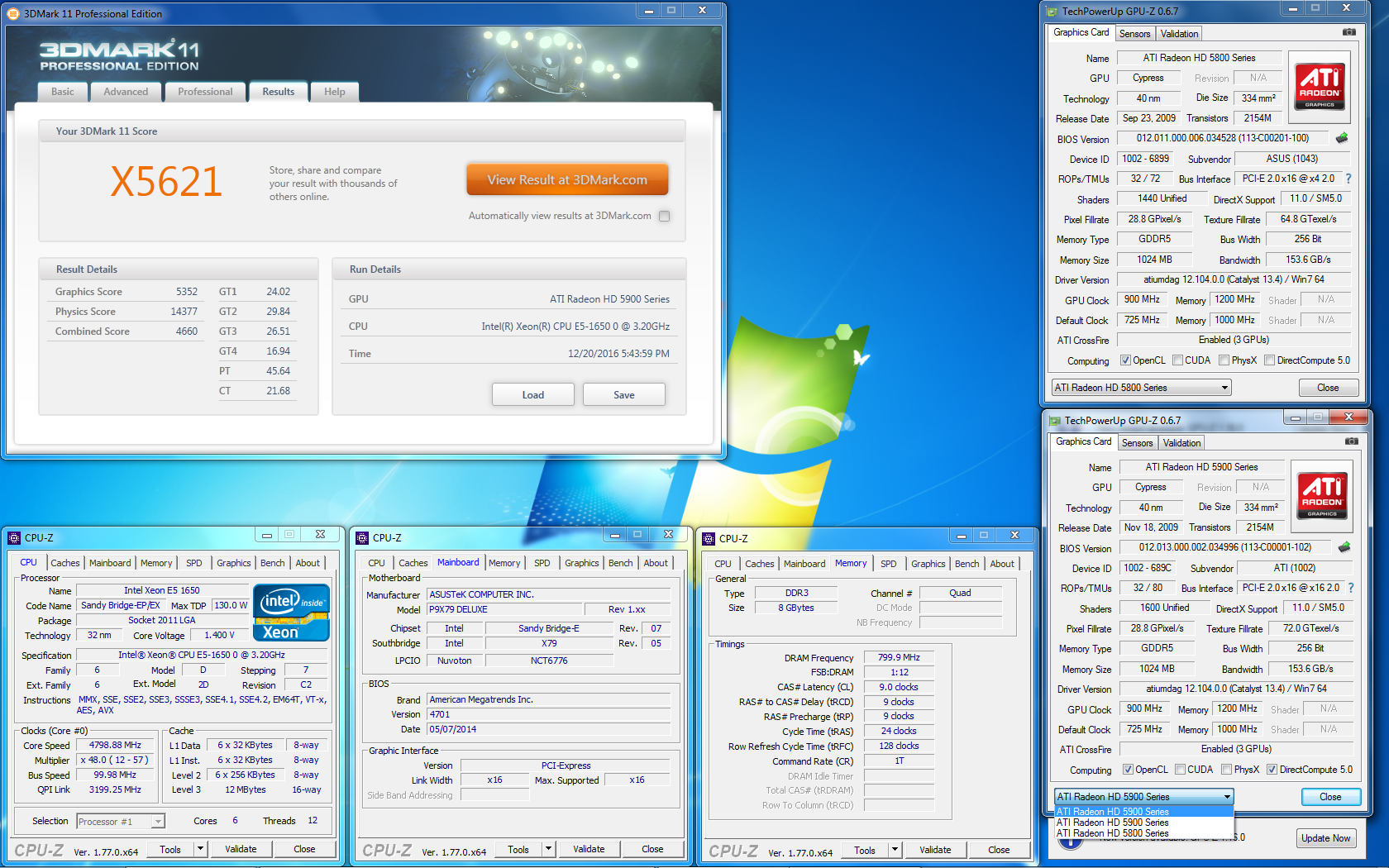Click the BIOS save chip icon in HD 5800 GPU-Z window
This screenshot has height=868, width=1389.
point(1342,138)
